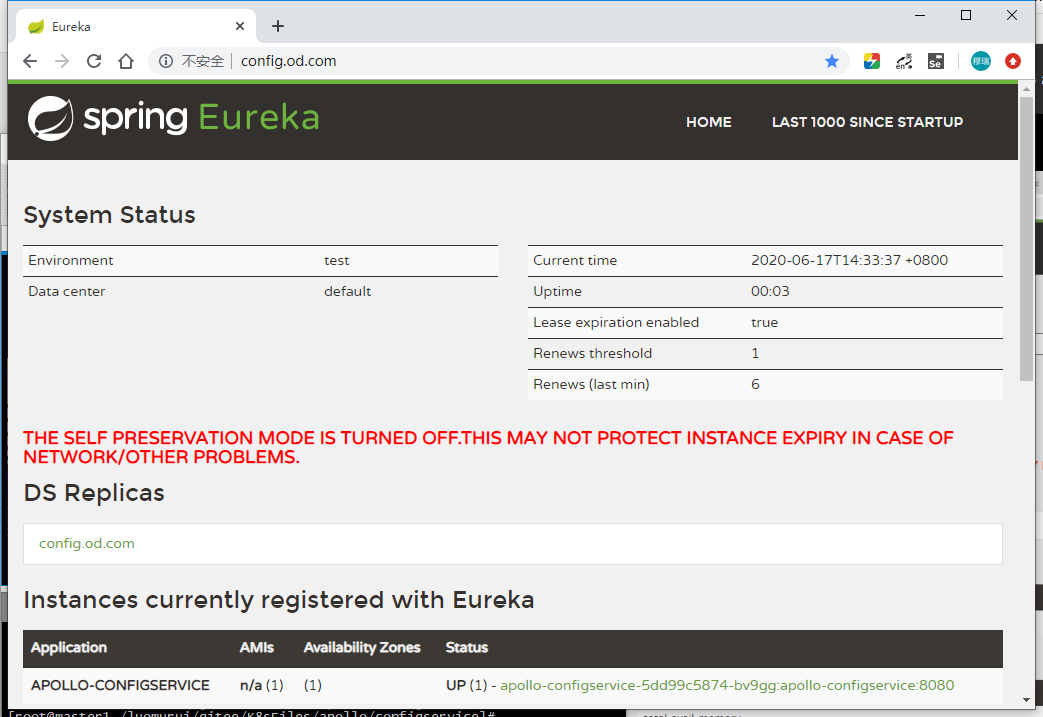
Task: Click the Spring Eureka logo
Action: point(173,118)
